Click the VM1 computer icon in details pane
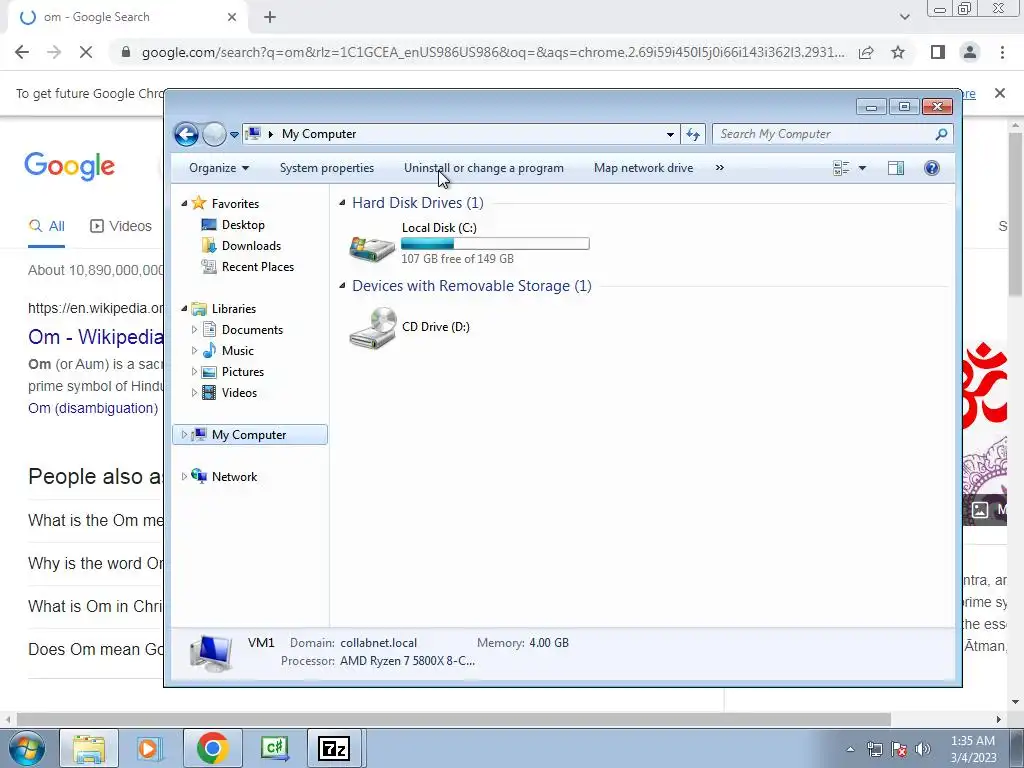1024x768 pixels. point(211,653)
